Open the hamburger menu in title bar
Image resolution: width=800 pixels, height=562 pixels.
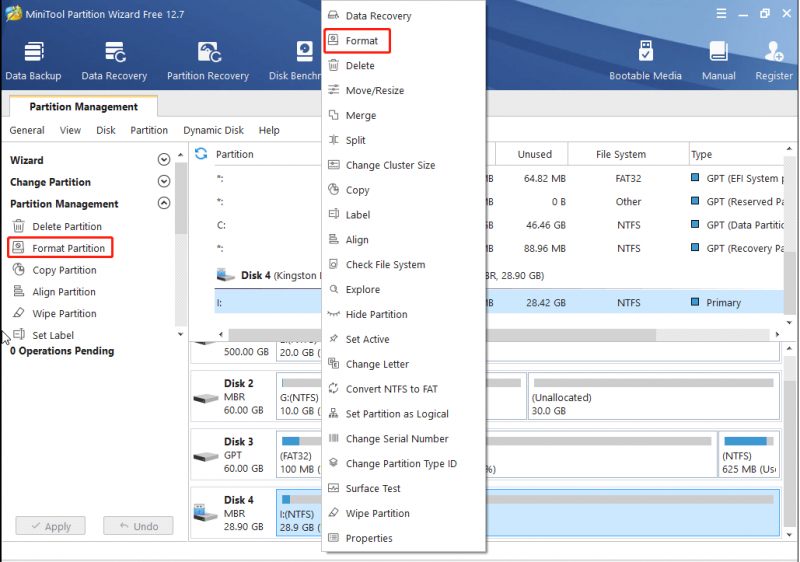coord(721,13)
